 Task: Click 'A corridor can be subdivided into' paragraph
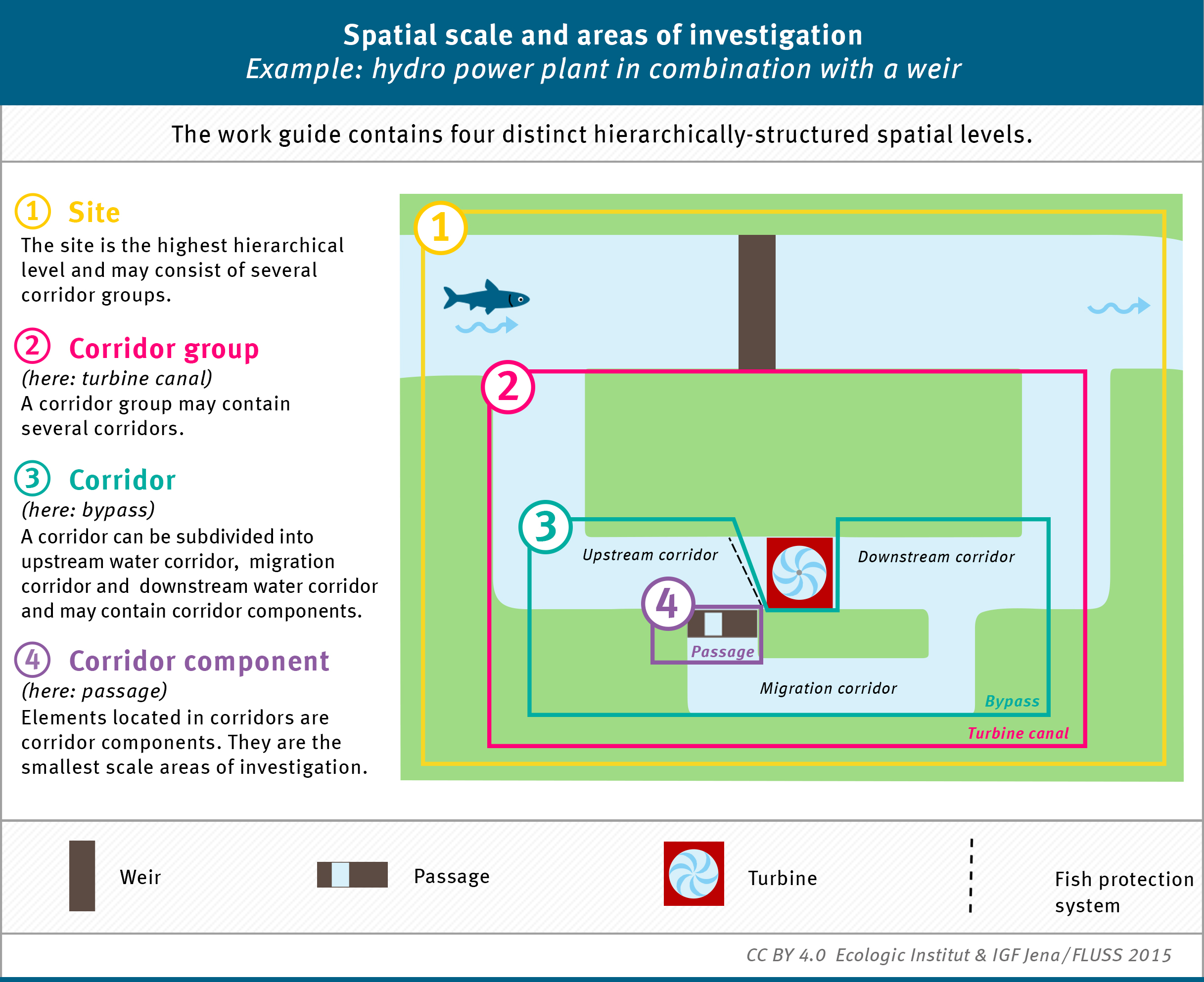pos(199,574)
